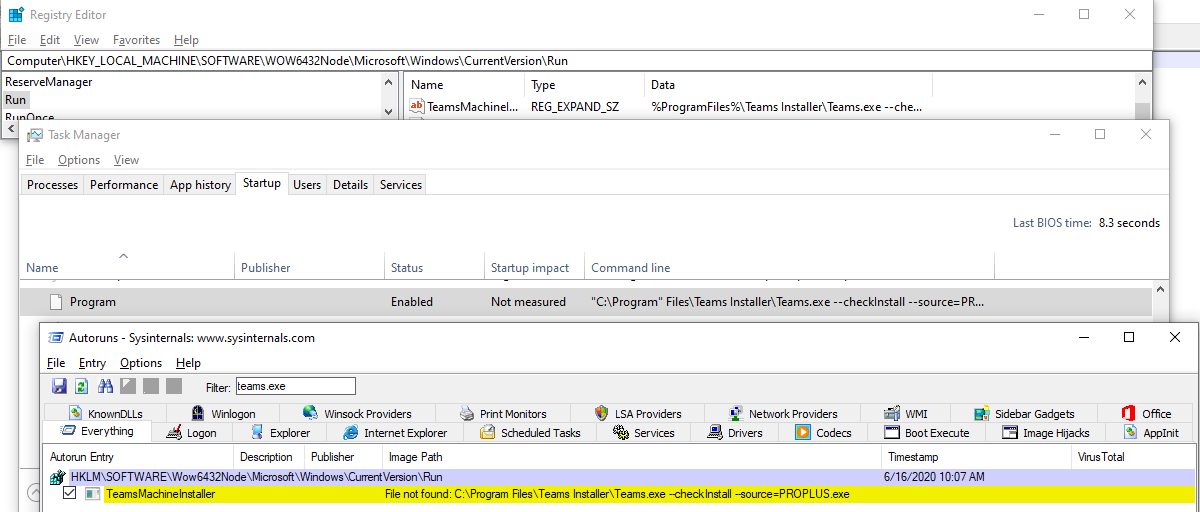Image resolution: width=1200 pixels, height=512 pixels.
Task: Open the Codecs tab in Autoruns
Action: [x=824, y=433]
